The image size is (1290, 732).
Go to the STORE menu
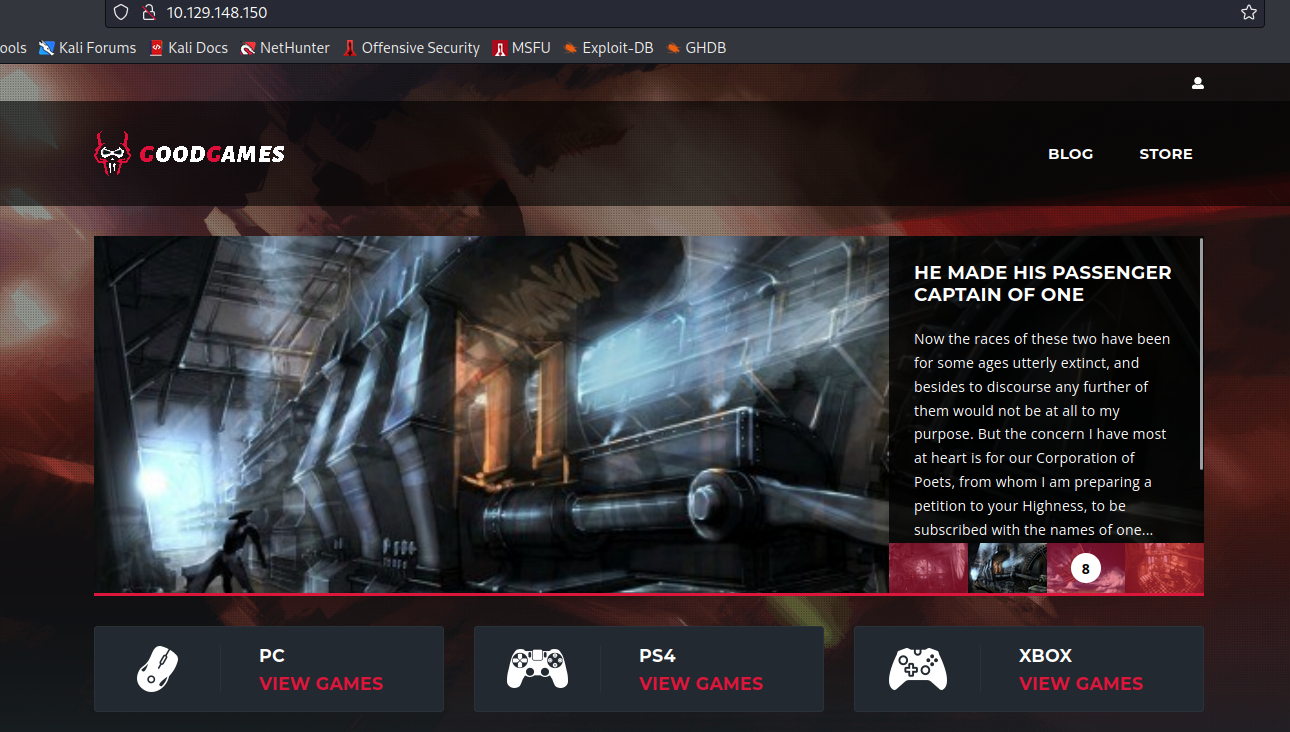point(1166,154)
